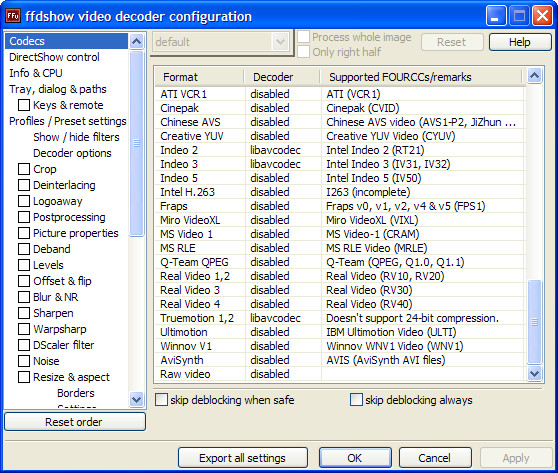Screen dimensions: 558x473
Task: Check the Offset & flip box
Action: (x=24, y=281)
